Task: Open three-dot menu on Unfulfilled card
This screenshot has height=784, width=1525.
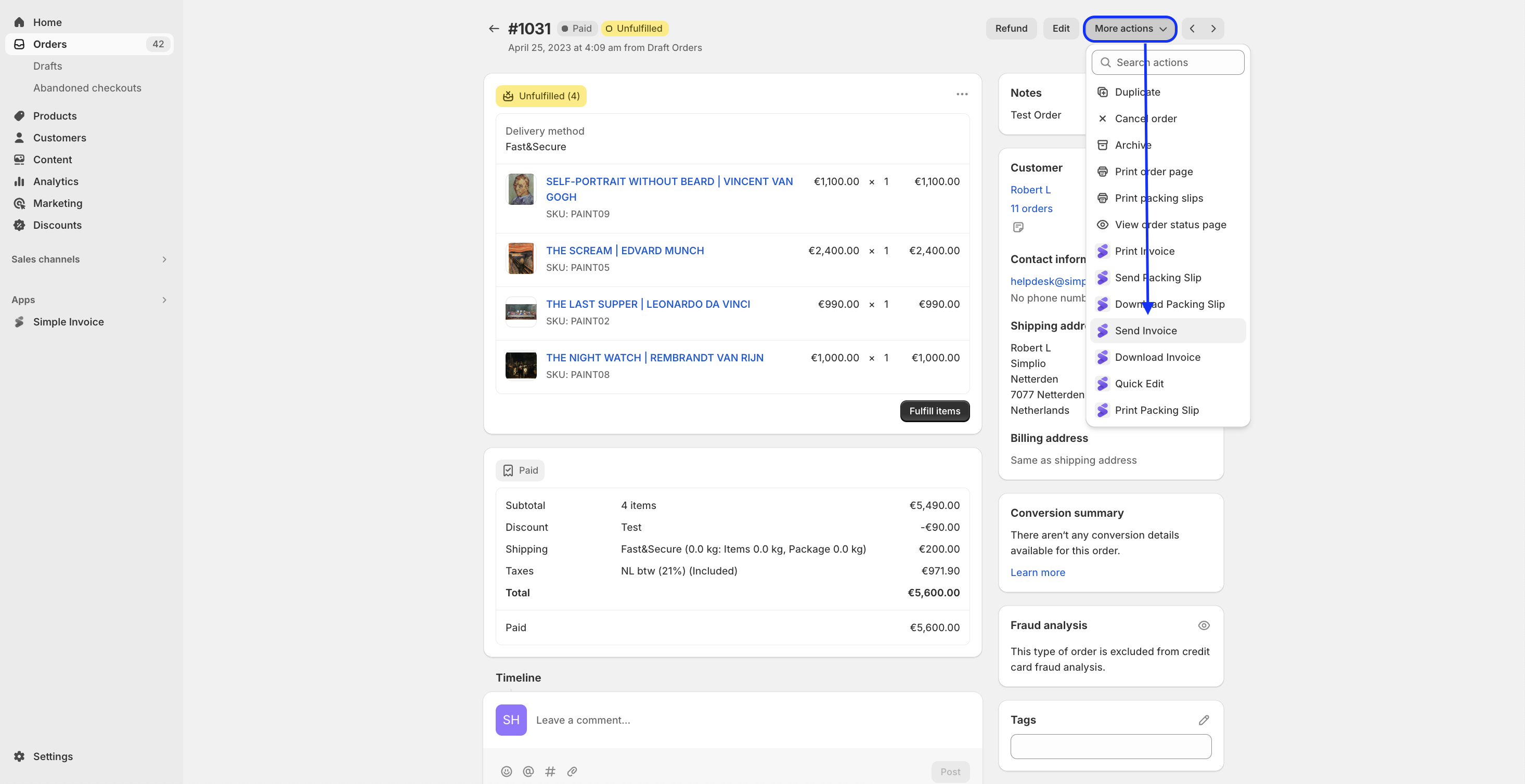Action: [961, 94]
